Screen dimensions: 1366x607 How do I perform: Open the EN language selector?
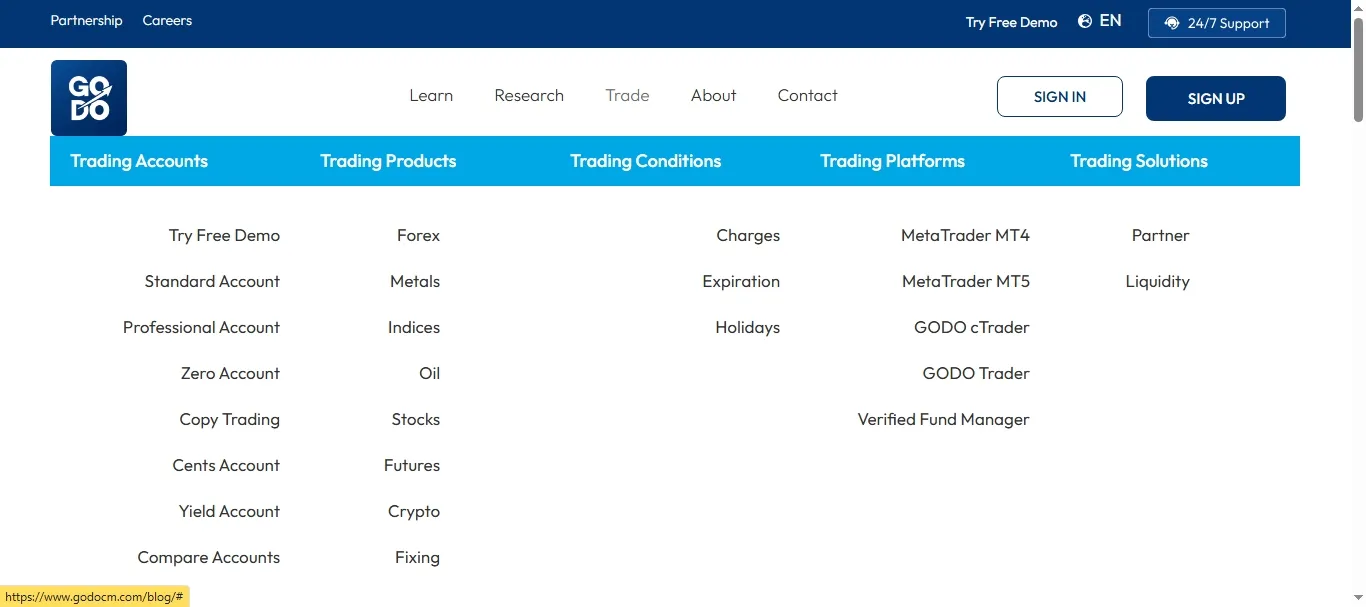click(1110, 21)
